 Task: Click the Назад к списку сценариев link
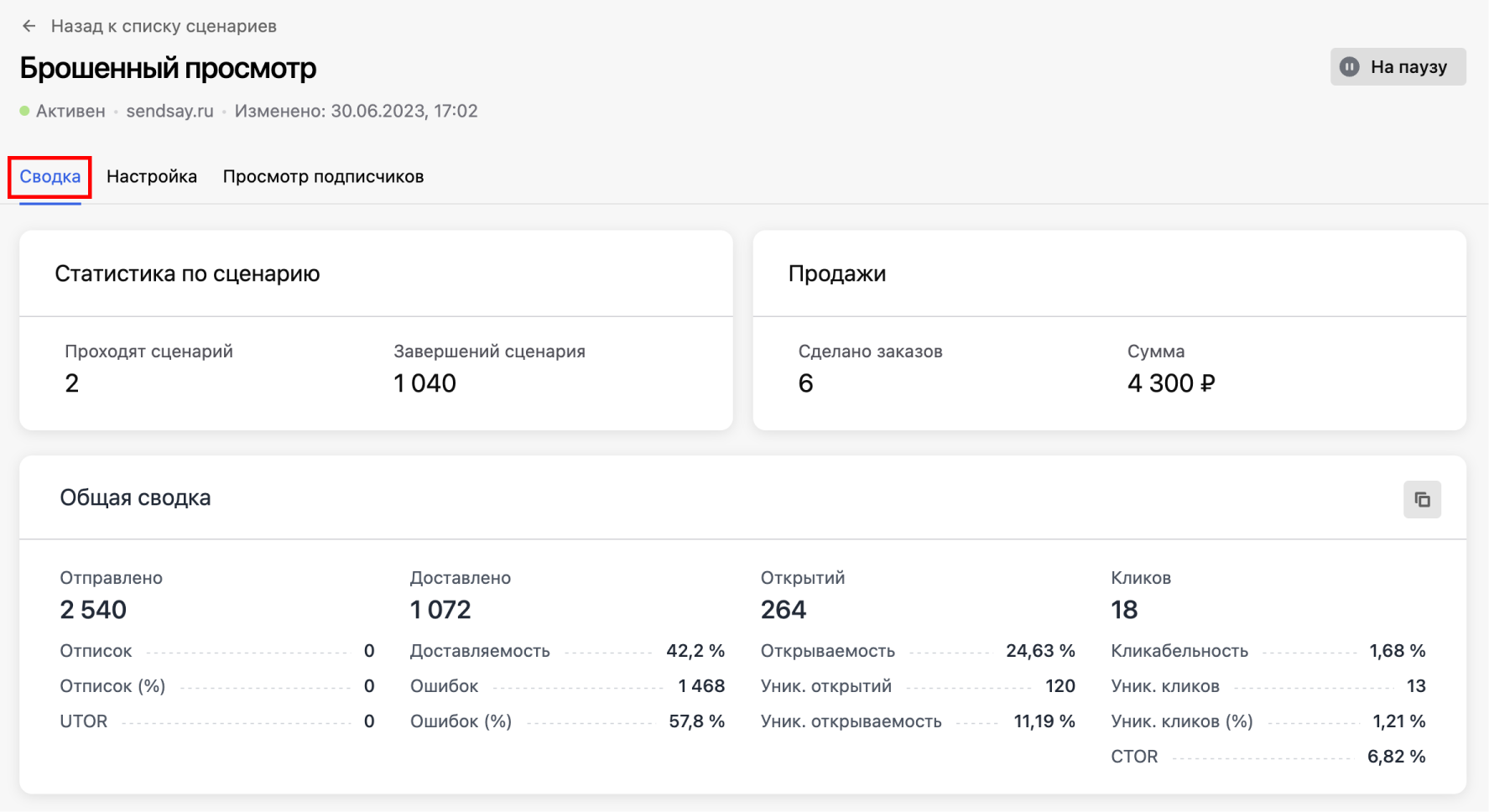164,25
